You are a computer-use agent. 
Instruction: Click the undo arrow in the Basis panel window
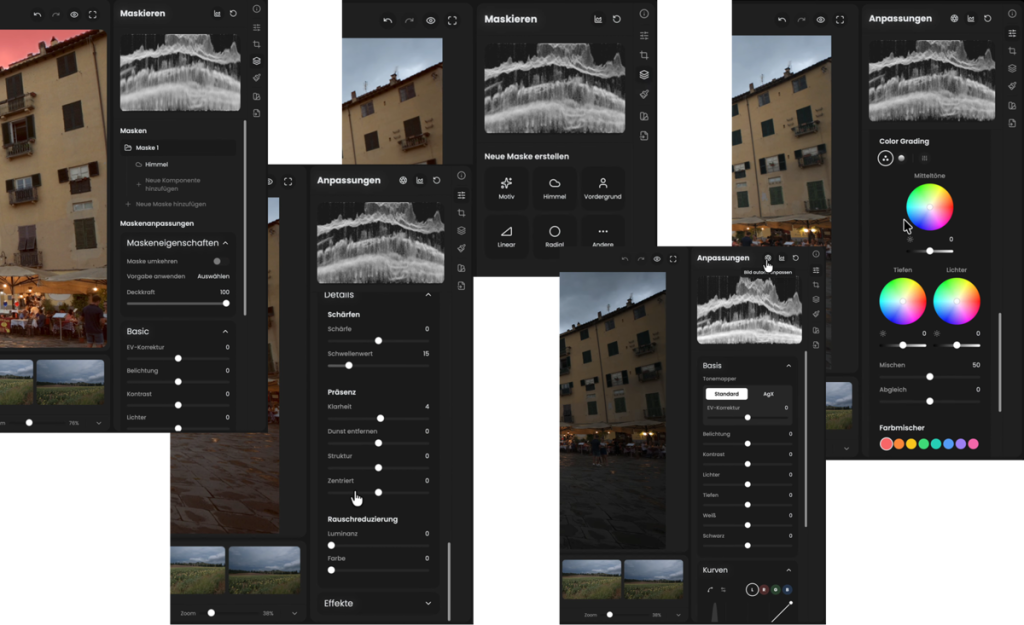point(625,259)
